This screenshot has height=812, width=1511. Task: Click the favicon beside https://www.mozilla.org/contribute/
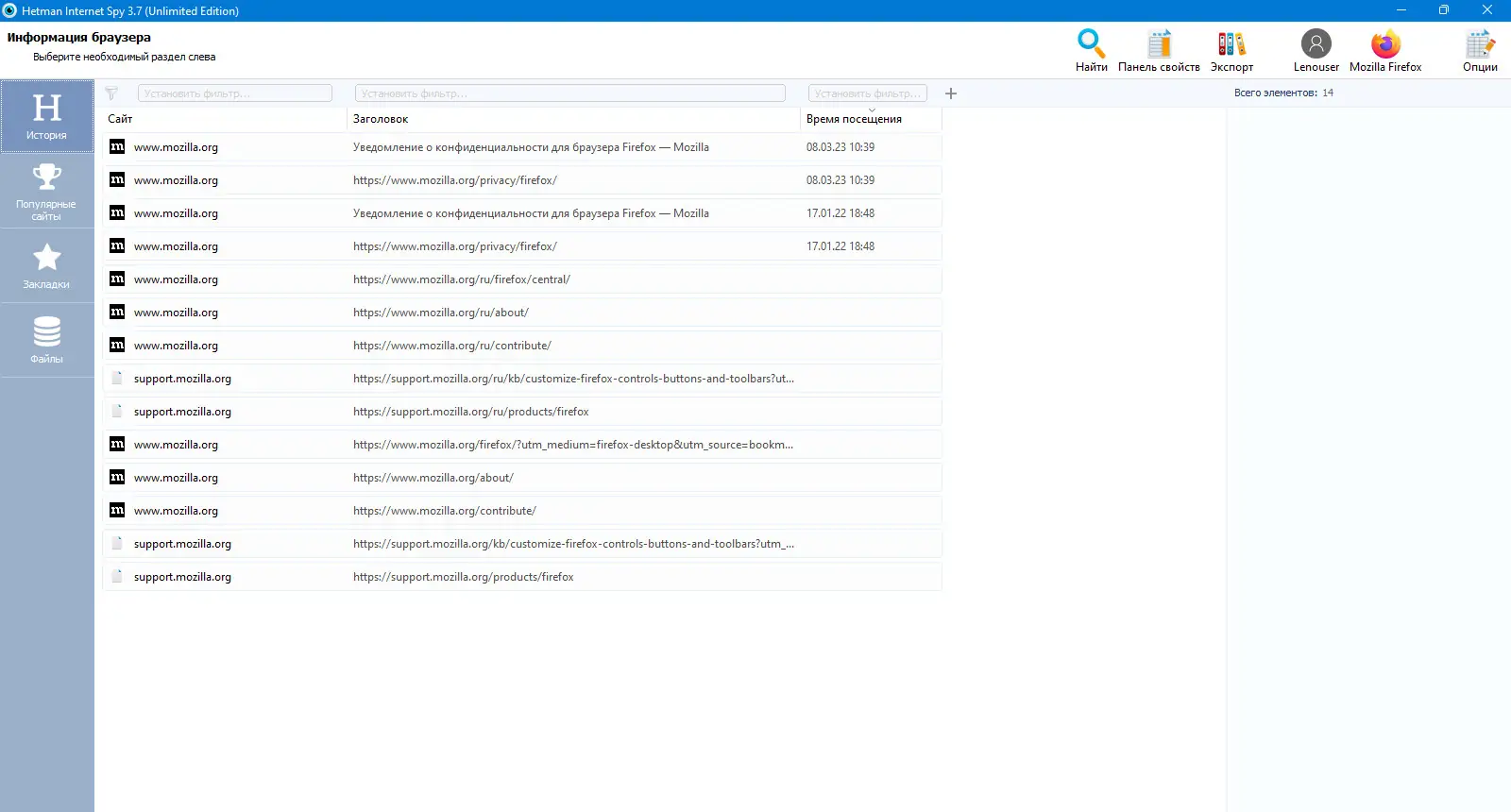click(117, 510)
